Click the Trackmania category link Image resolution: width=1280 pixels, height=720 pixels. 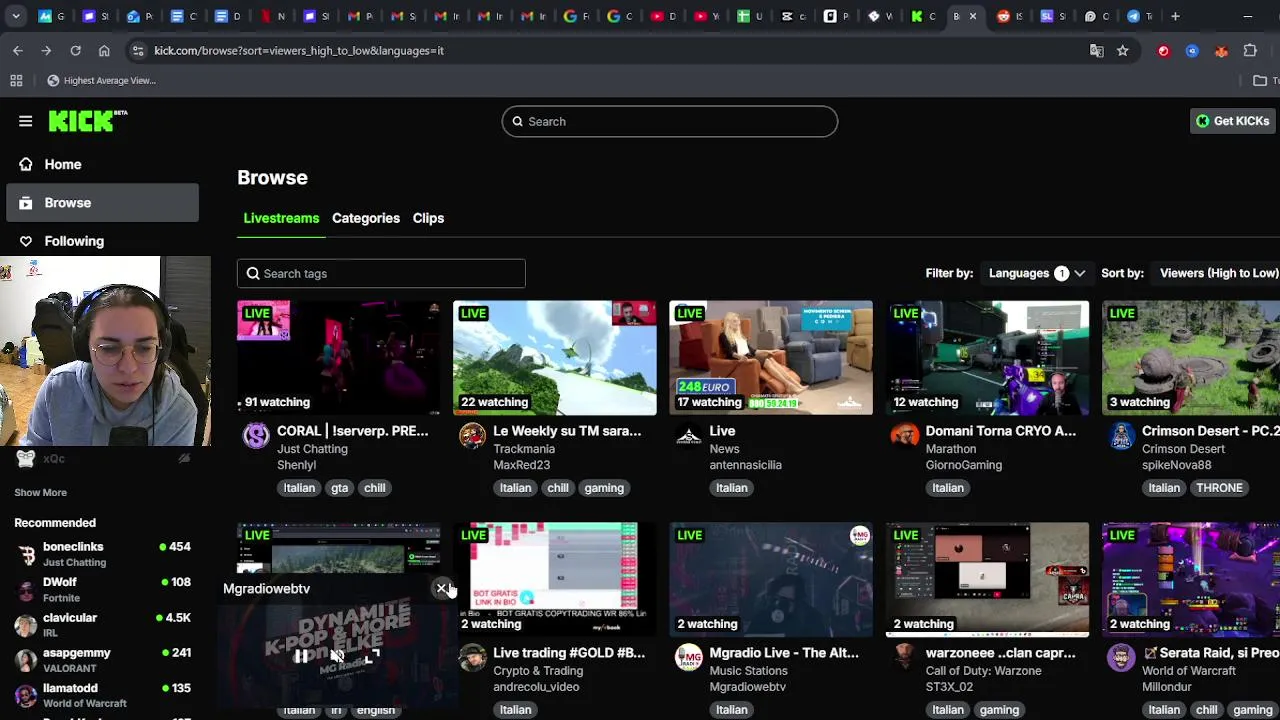click(x=524, y=449)
